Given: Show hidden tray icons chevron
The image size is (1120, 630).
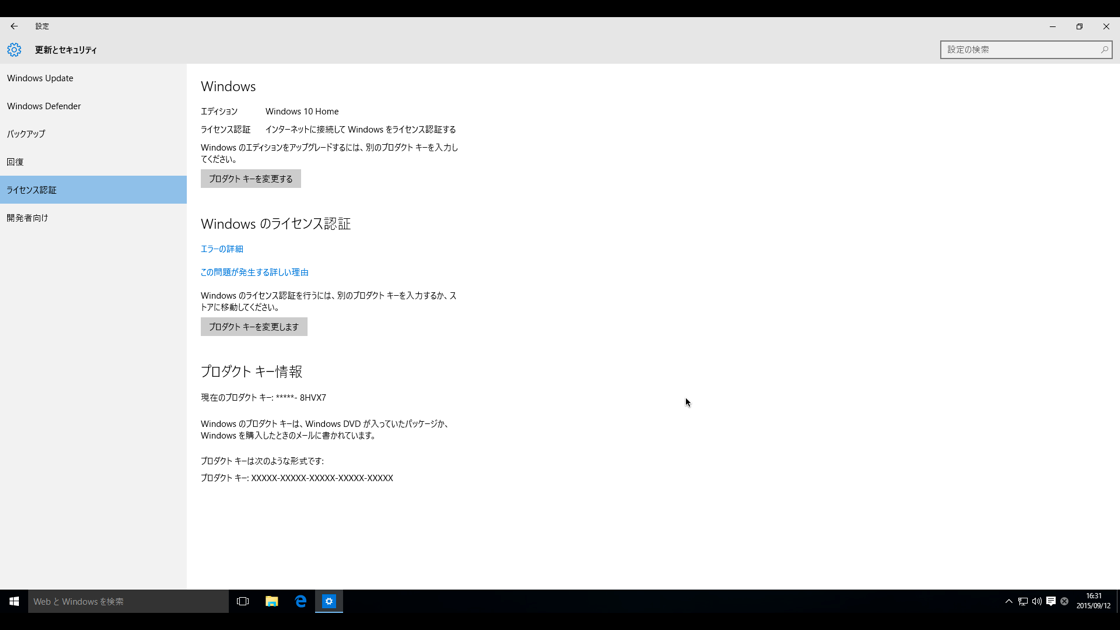Looking at the screenshot, I should click(1009, 601).
